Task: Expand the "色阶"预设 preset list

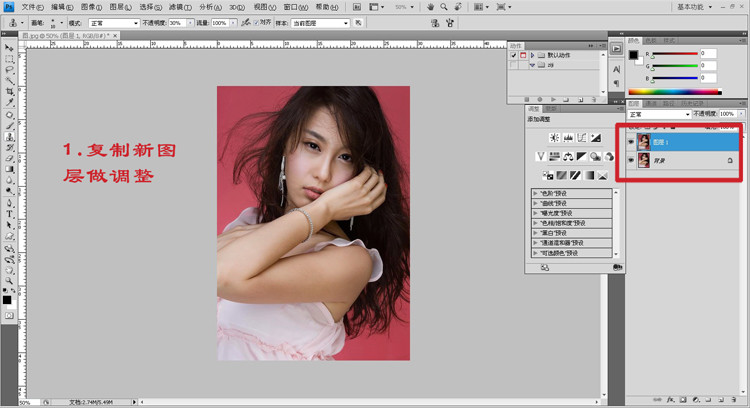Action: coord(536,192)
